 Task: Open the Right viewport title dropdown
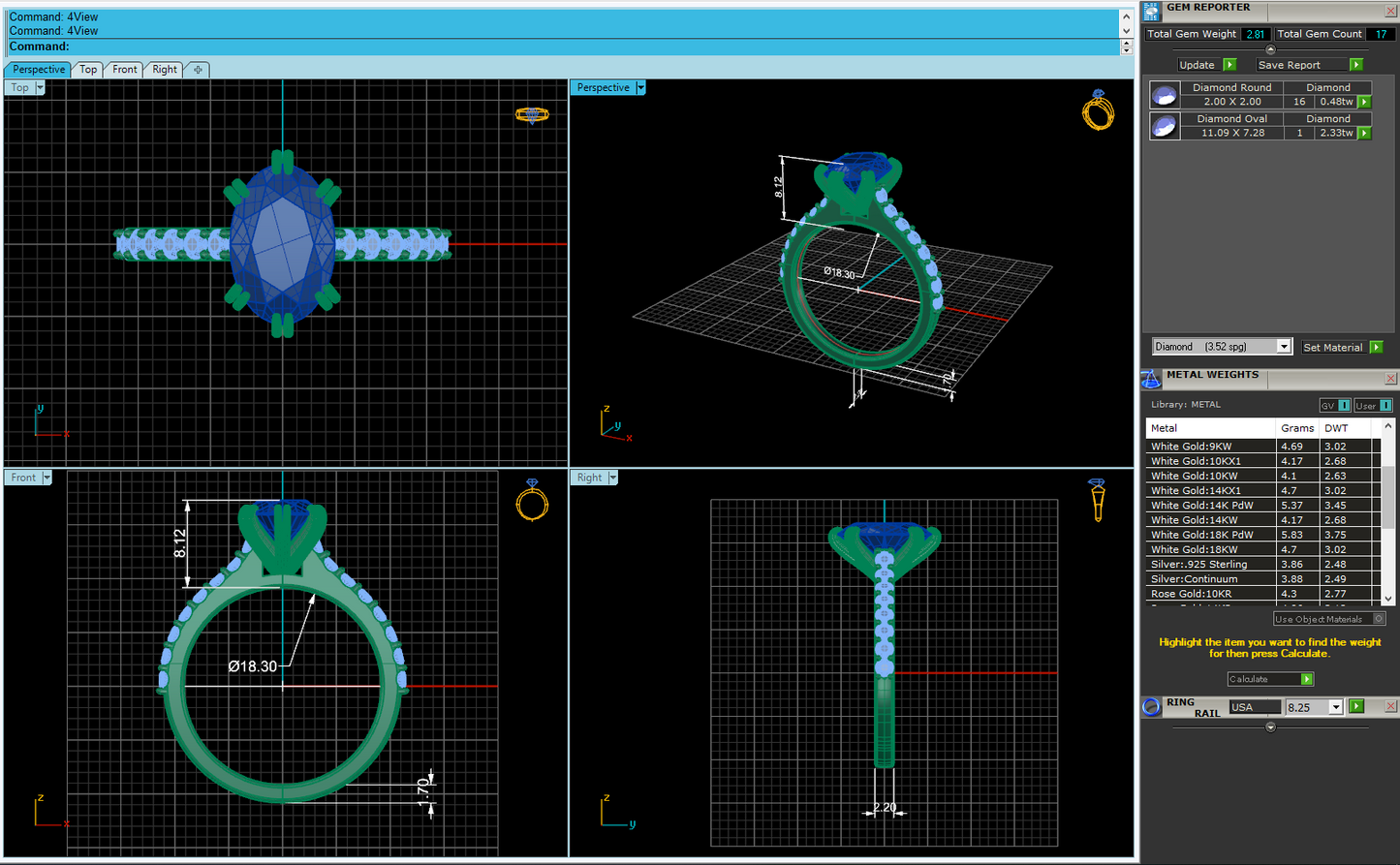pos(612,478)
